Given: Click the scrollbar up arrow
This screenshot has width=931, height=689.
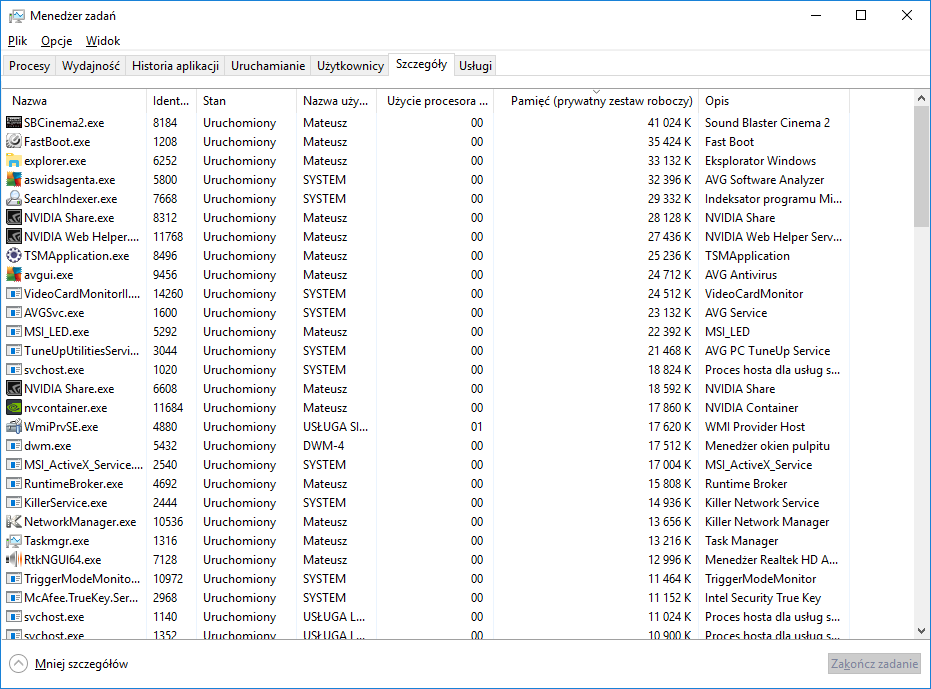Looking at the screenshot, I should coord(921,98).
